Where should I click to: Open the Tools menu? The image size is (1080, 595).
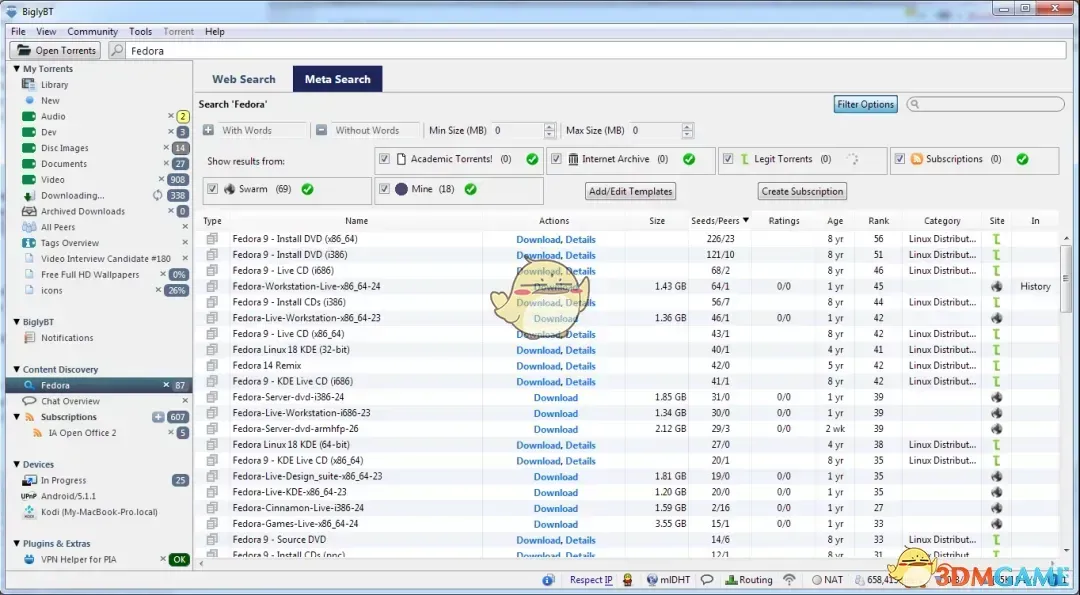[x=141, y=32]
